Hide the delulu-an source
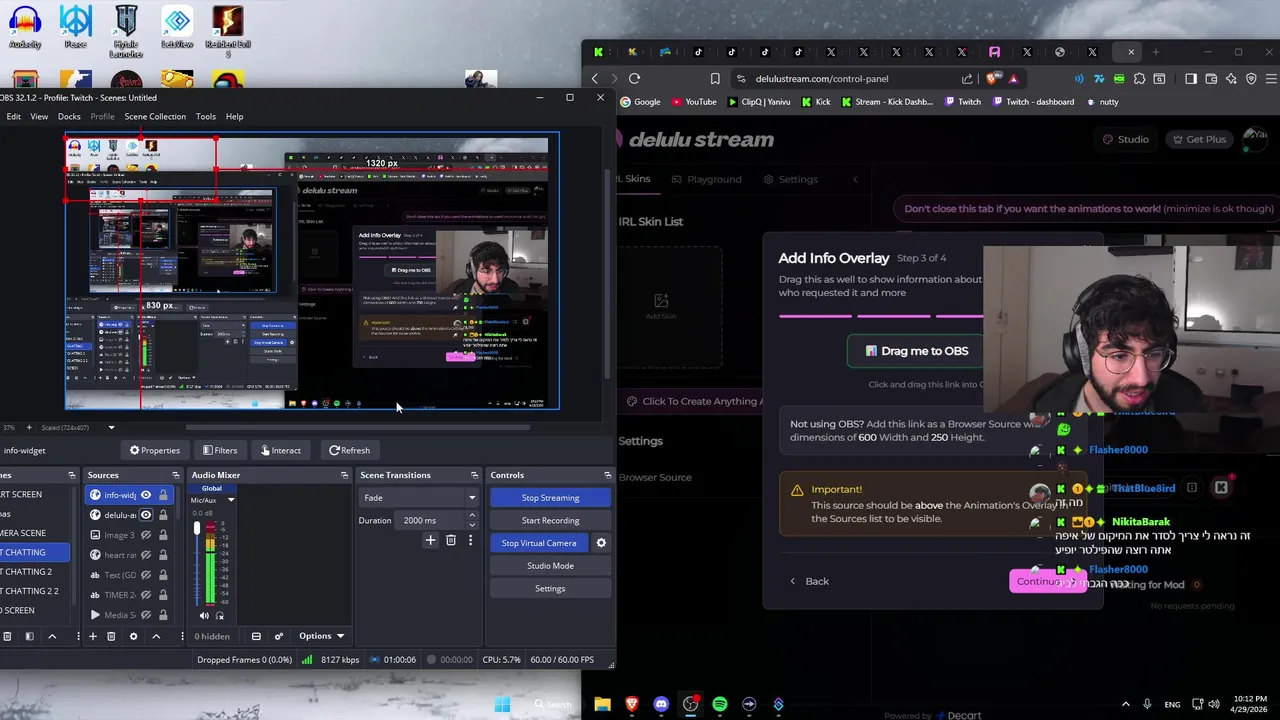The width and height of the screenshot is (1280, 720). point(146,515)
